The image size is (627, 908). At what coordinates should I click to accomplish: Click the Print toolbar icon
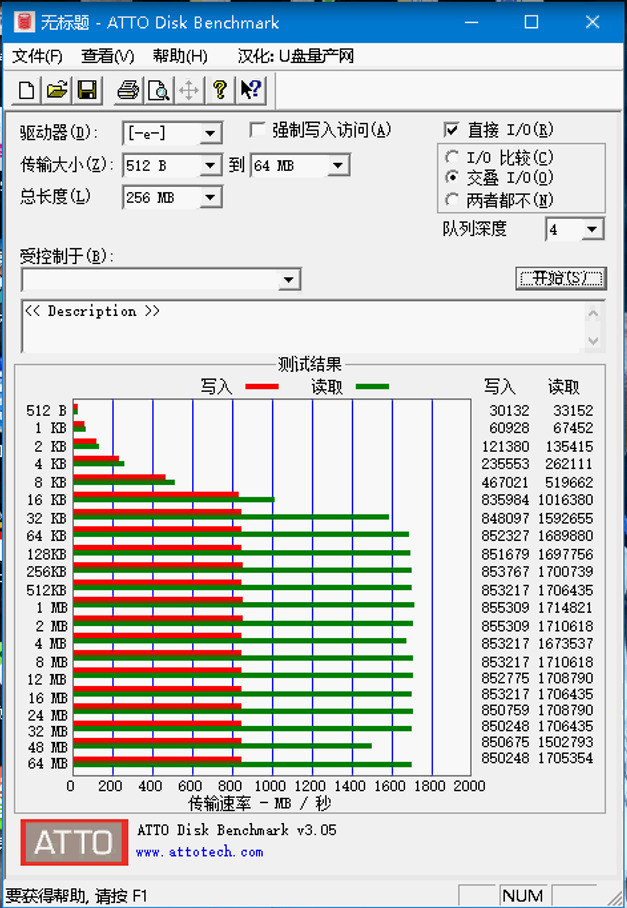(128, 90)
